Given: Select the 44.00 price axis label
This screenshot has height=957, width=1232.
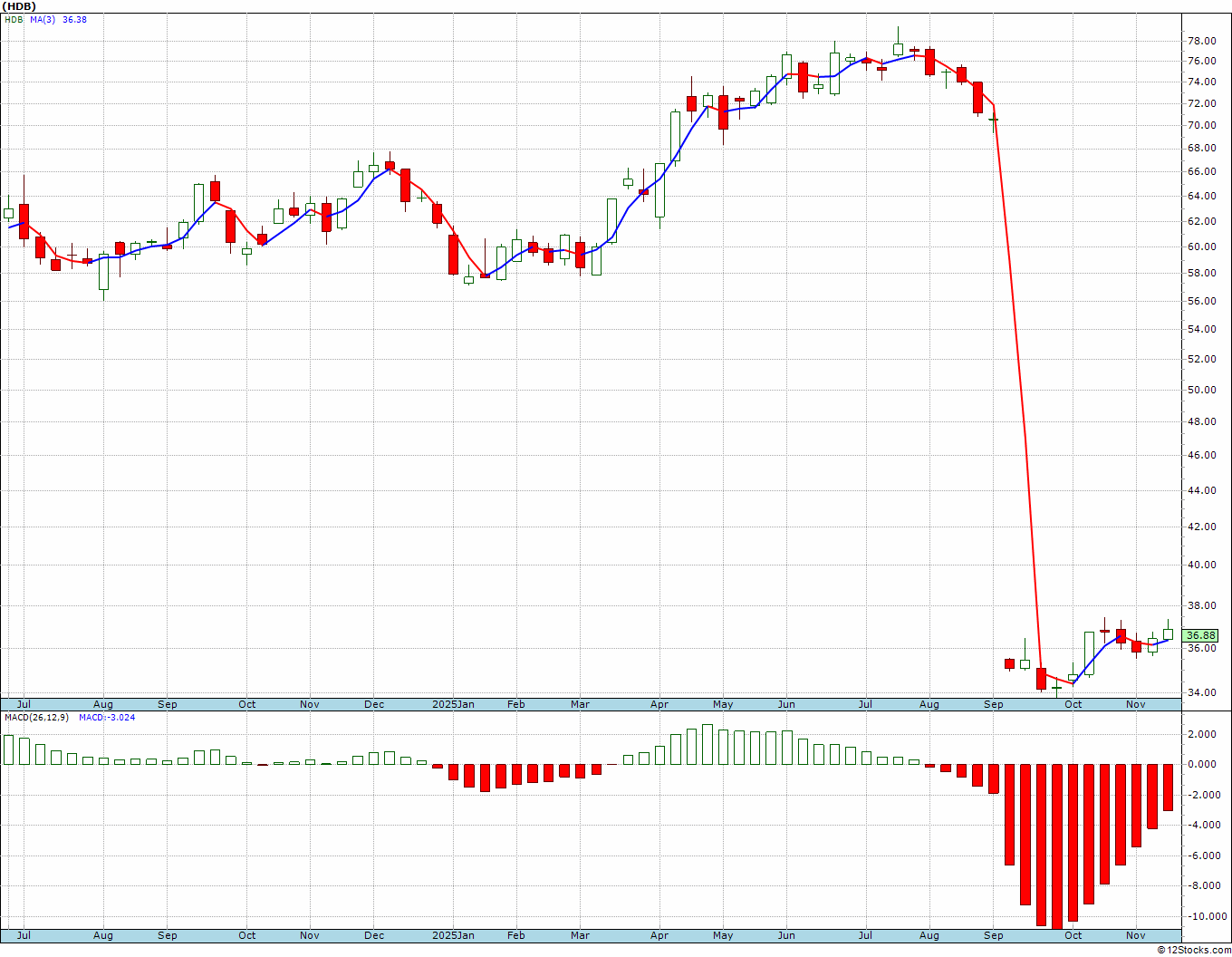Looking at the screenshot, I should 1201,490.
